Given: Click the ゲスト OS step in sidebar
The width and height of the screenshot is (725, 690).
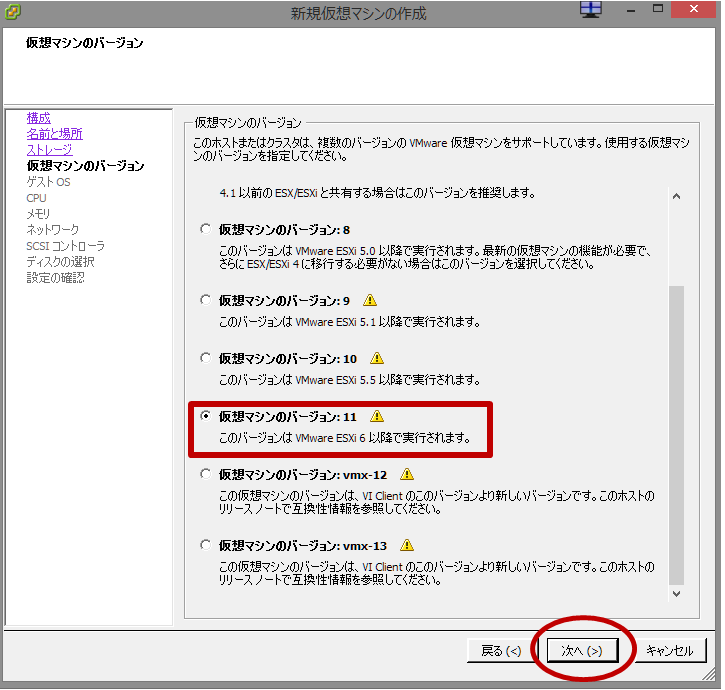Looking at the screenshot, I should (x=49, y=182).
